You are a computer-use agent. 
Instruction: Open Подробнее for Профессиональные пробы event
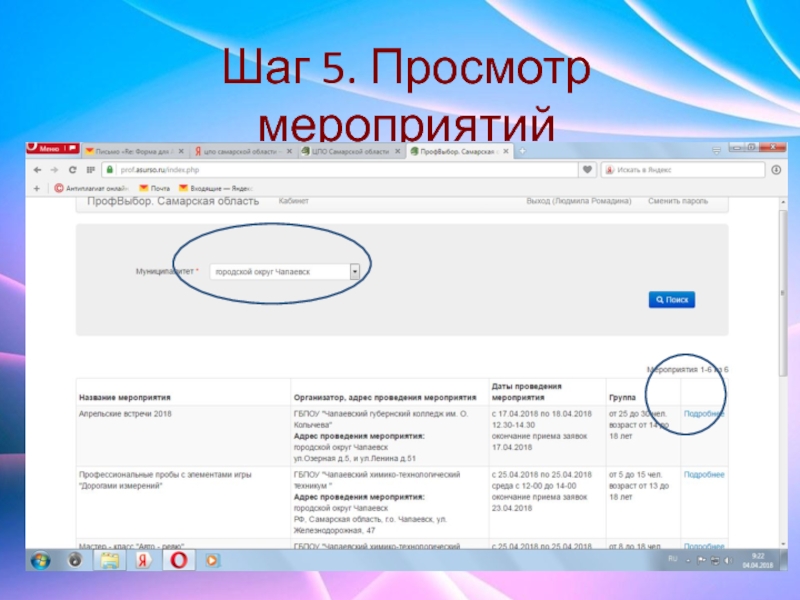703,474
